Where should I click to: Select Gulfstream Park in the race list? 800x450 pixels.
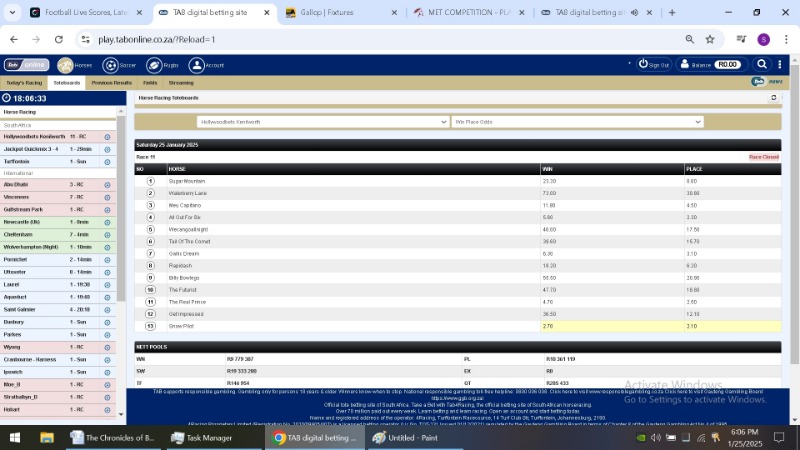pyautogui.click(x=30, y=209)
